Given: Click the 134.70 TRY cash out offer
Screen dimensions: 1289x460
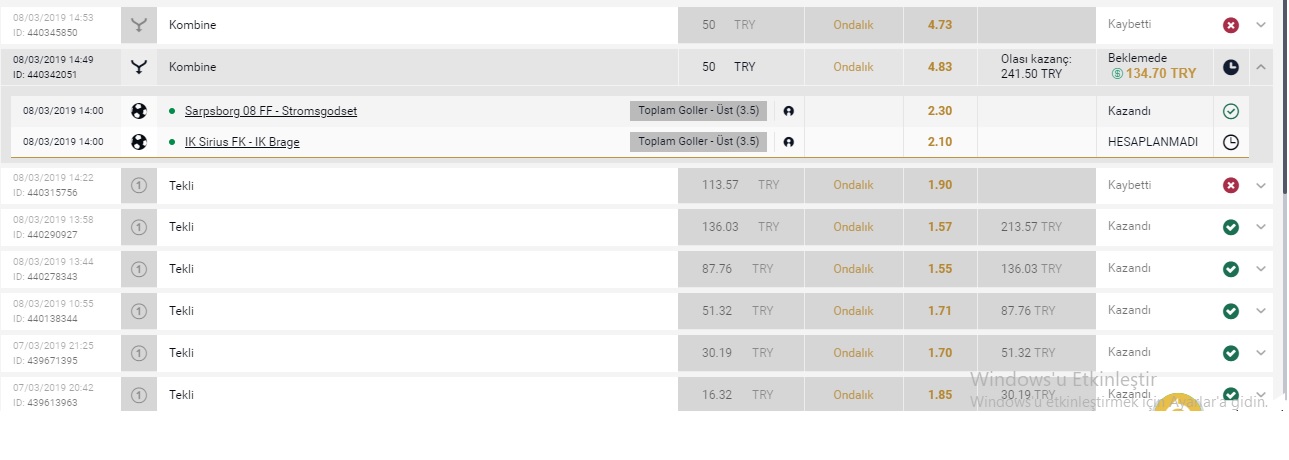Looking at the screenshot, I should (1153, 74).
